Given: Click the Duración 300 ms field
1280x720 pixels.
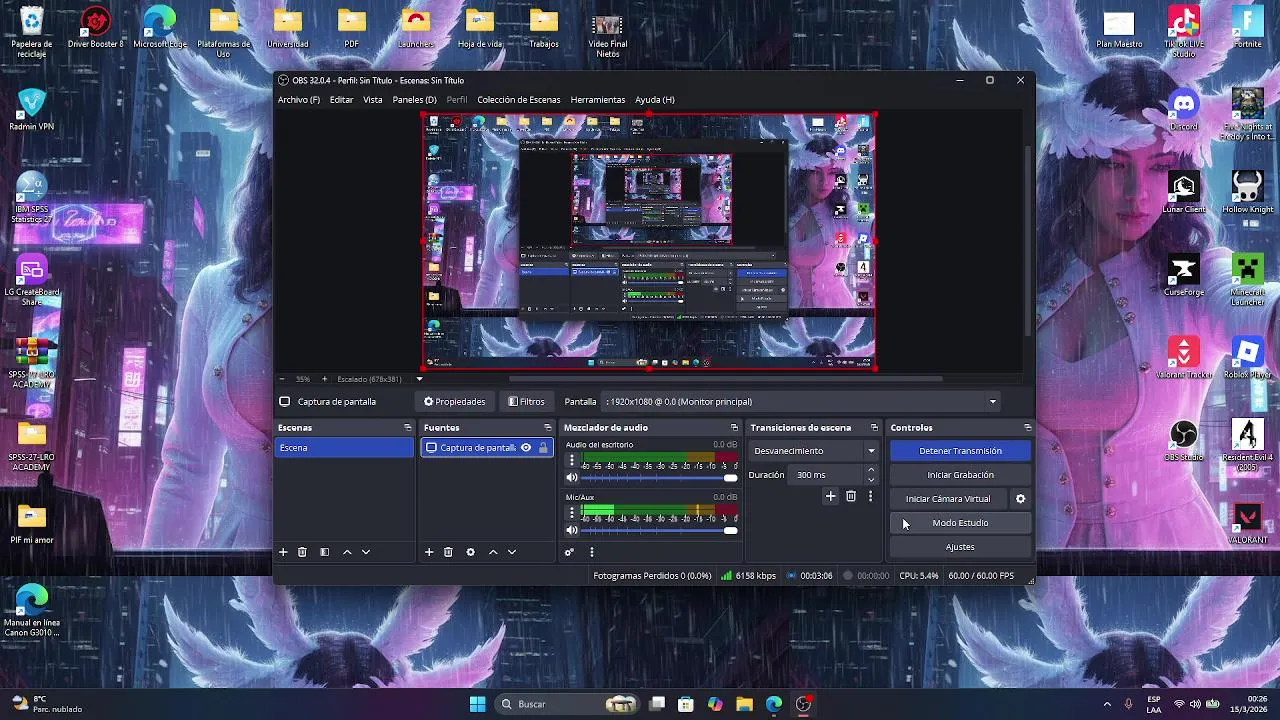Looking at the screenshot, I should tap(826, 475).
